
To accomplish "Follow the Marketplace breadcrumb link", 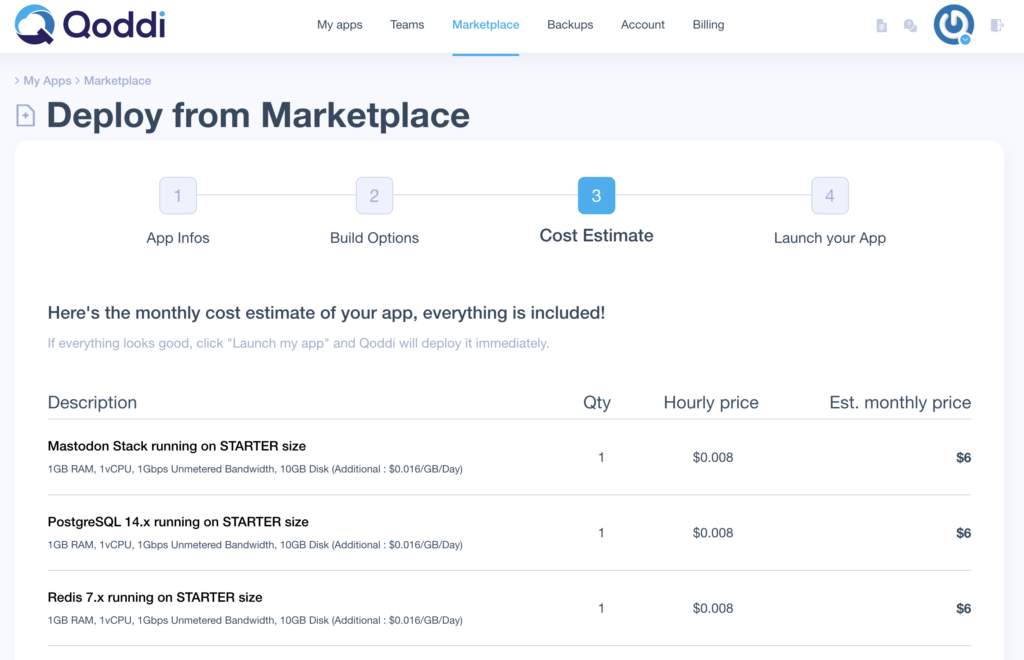I will click(118, 81).
